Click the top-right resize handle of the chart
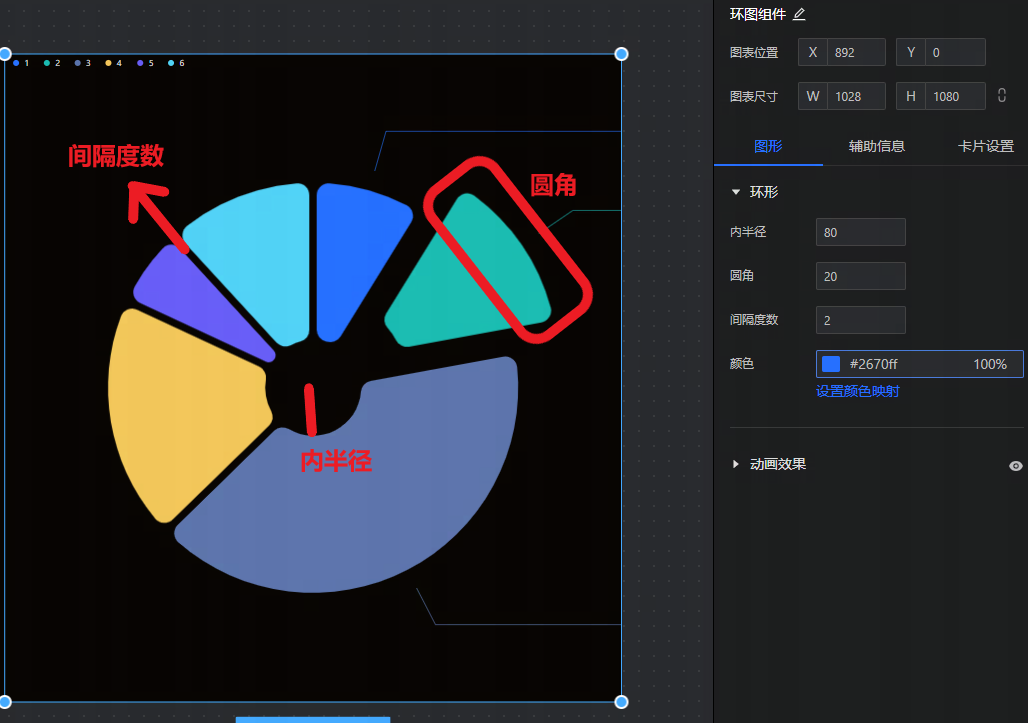Viewport: 1028px width, 723px height. pos(621,54)
